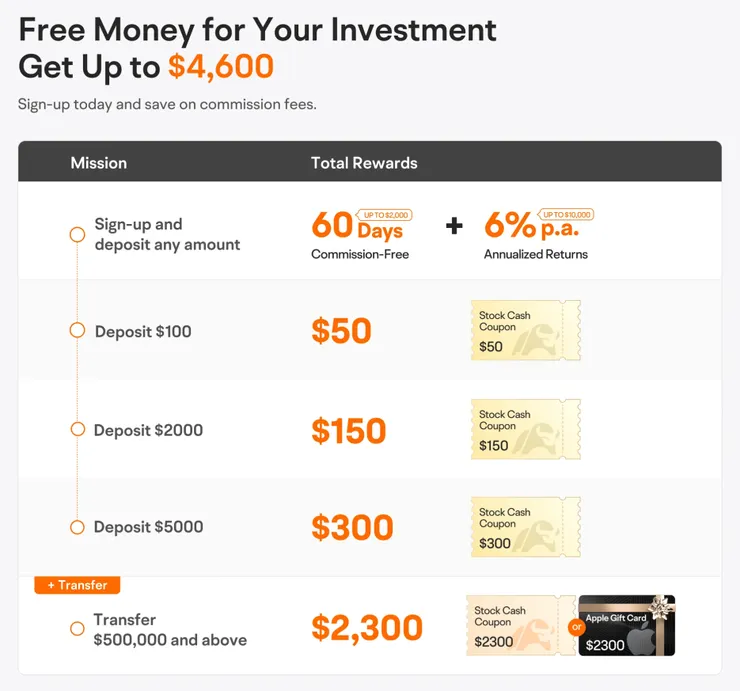The image size is (740, 691).
Task: Select the $2300 Stock Cash Coupon
Action: click(518, 627)
